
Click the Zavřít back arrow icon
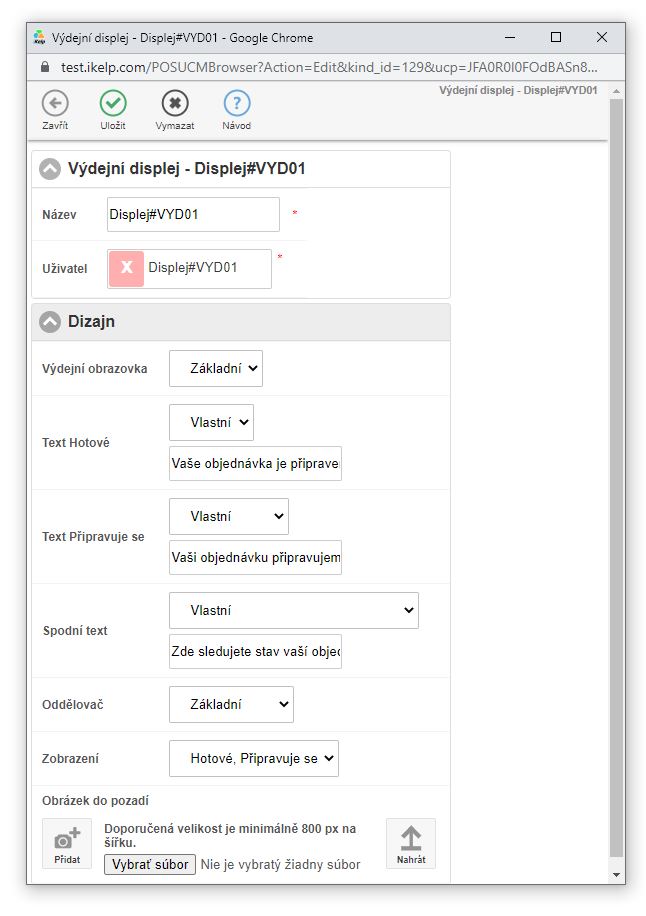55,103
